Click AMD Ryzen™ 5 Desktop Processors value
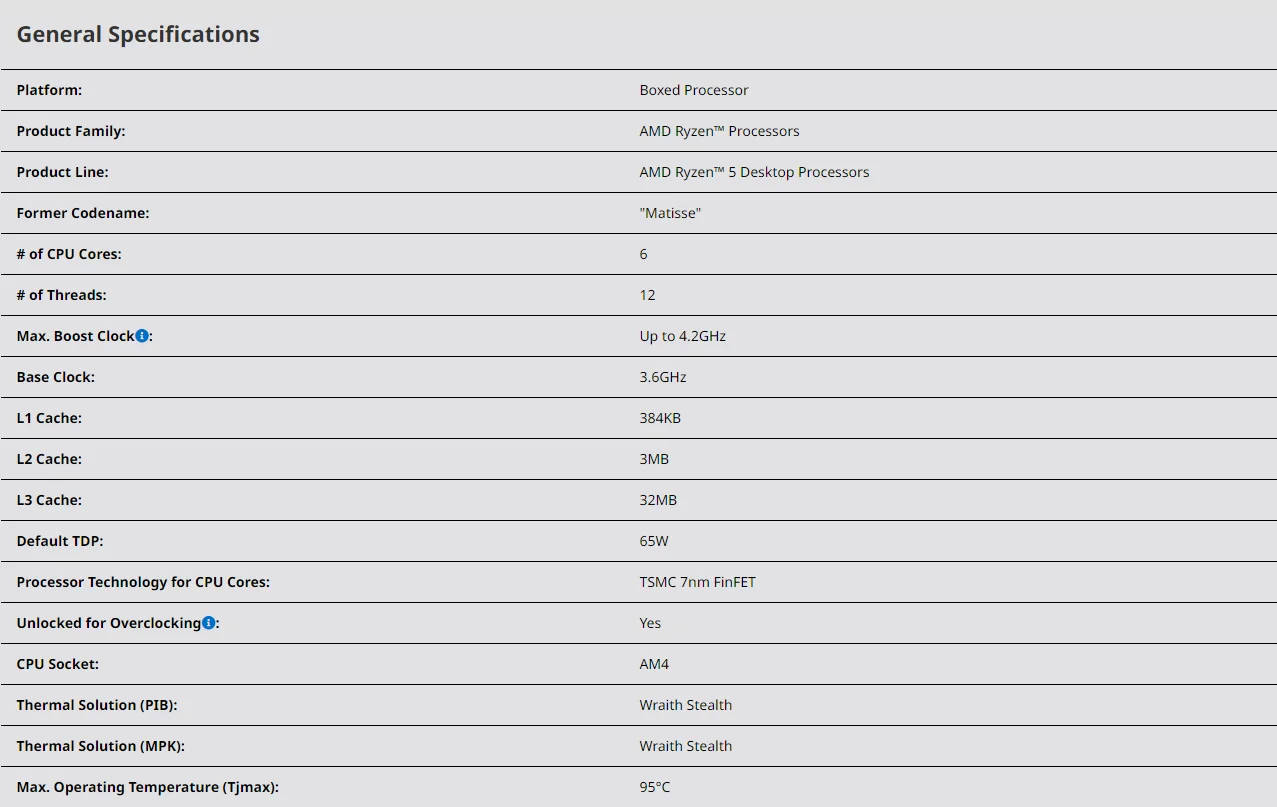1277x807 pixels. [x=754, y=172]
